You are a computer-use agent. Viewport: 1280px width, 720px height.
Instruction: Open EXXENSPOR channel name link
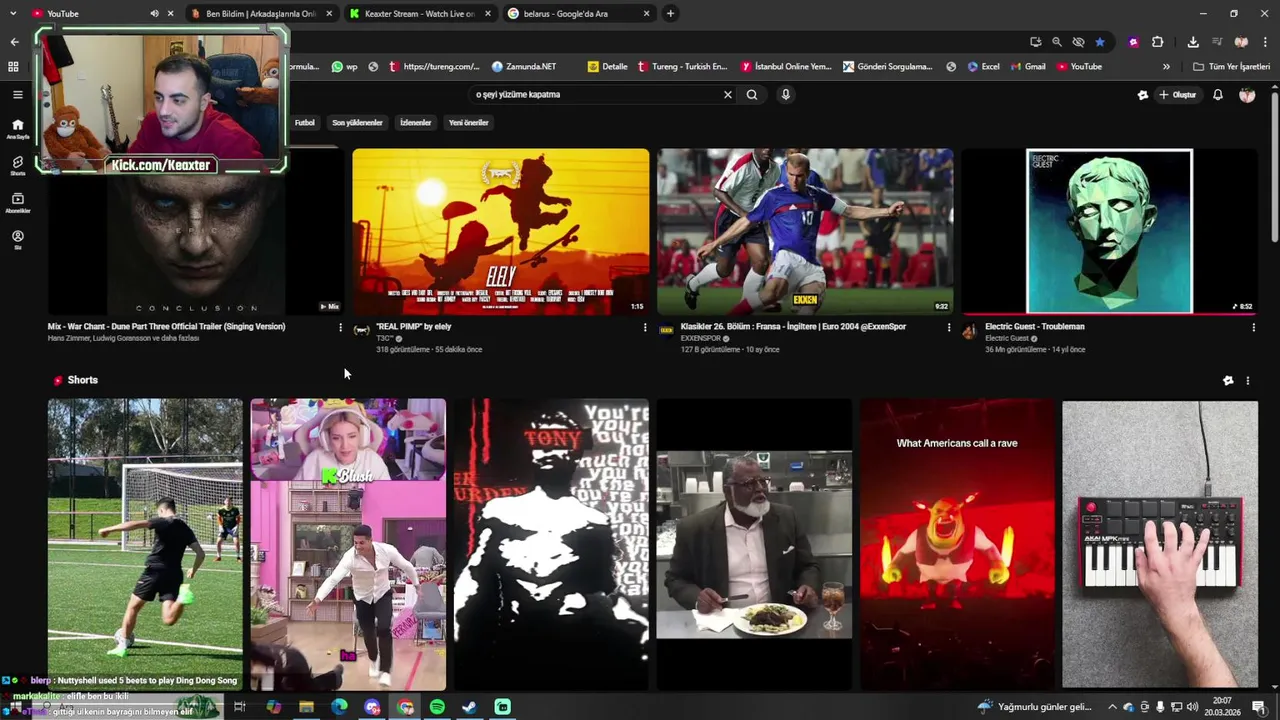coord(701,339)
